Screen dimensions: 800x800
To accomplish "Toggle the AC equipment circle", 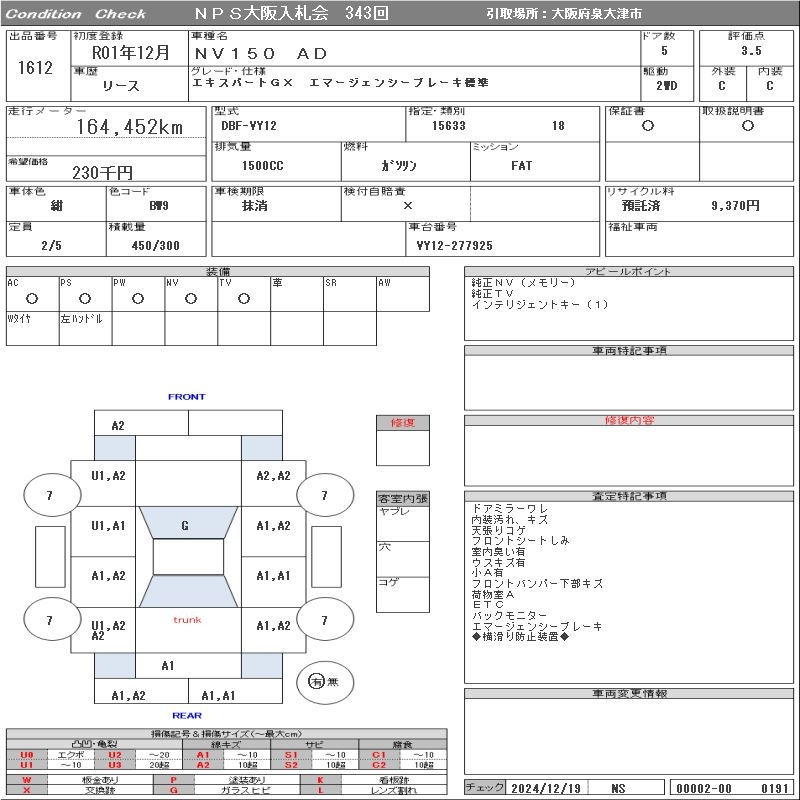I will 32,298.
